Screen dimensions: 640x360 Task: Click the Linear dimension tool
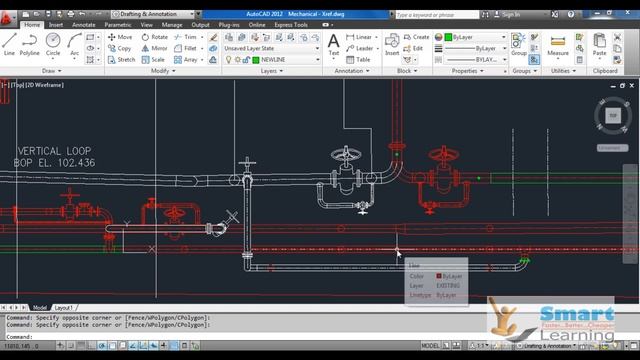click(x=359, y=37)
